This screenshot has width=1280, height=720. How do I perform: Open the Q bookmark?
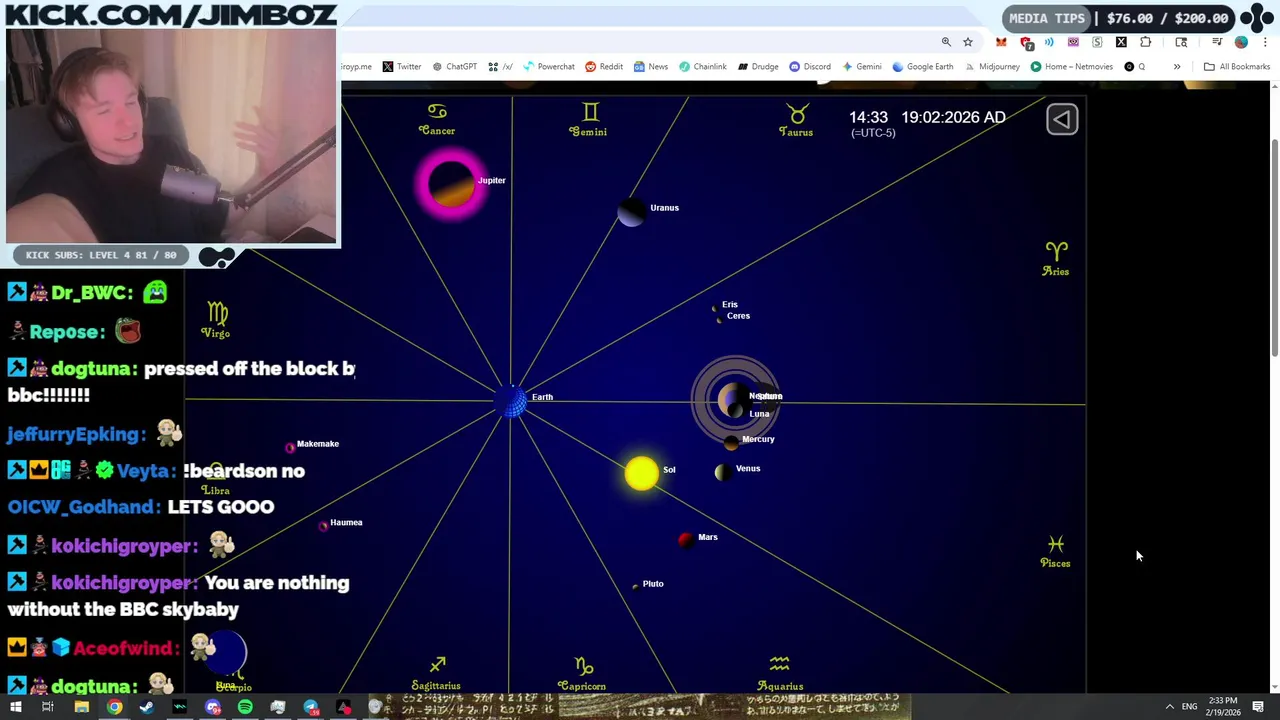click(1135, 67)
